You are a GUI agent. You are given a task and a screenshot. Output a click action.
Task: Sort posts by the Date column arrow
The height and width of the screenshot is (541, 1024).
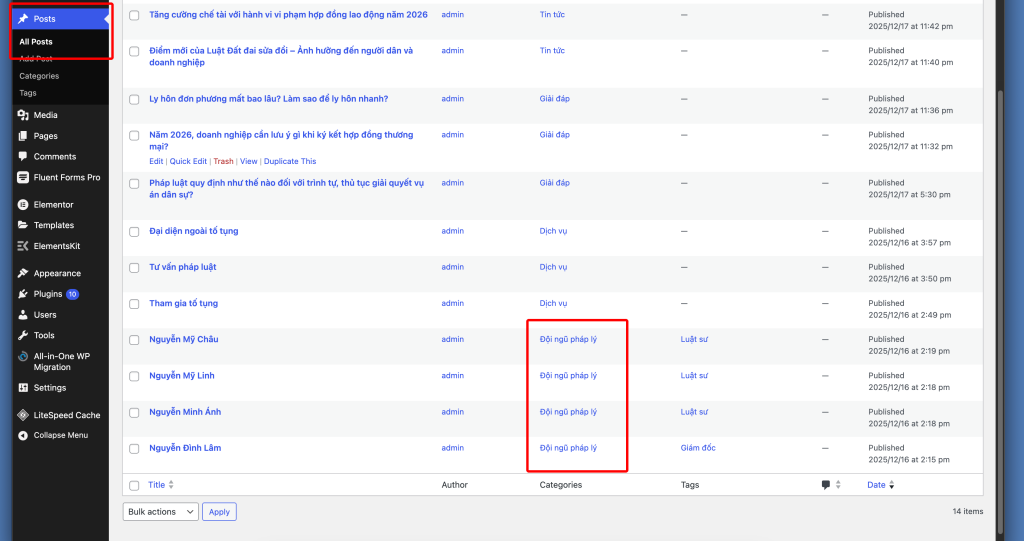892,485
